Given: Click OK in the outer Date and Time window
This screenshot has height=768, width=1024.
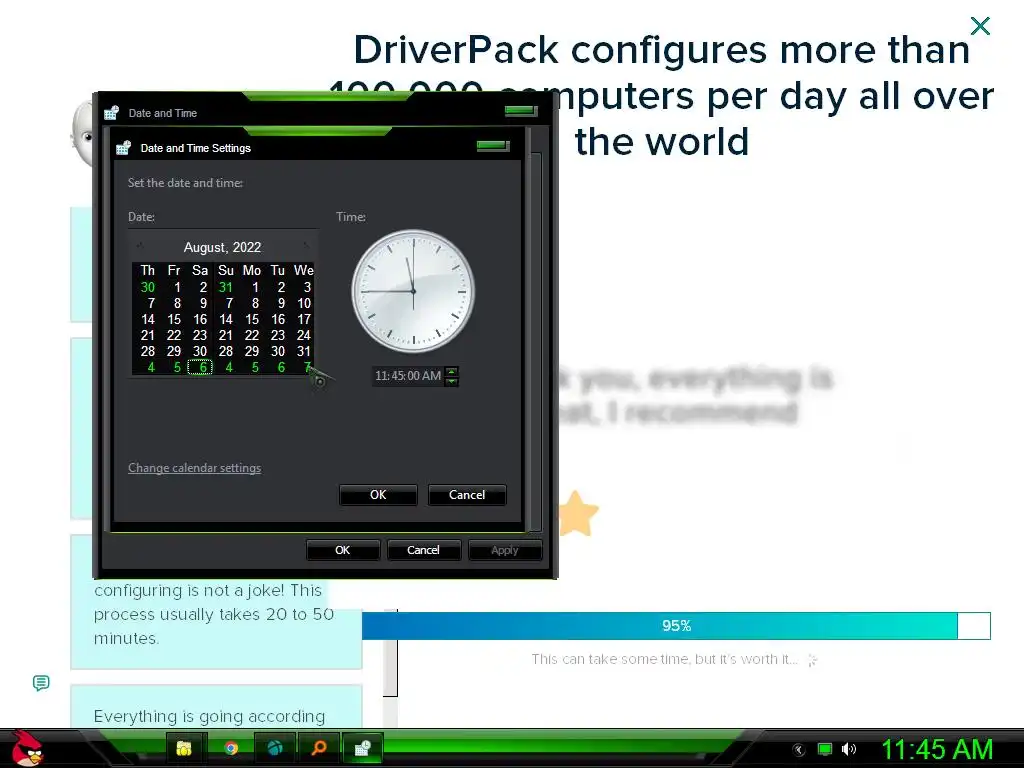Looking at the screenshot, I should point(343,550).
